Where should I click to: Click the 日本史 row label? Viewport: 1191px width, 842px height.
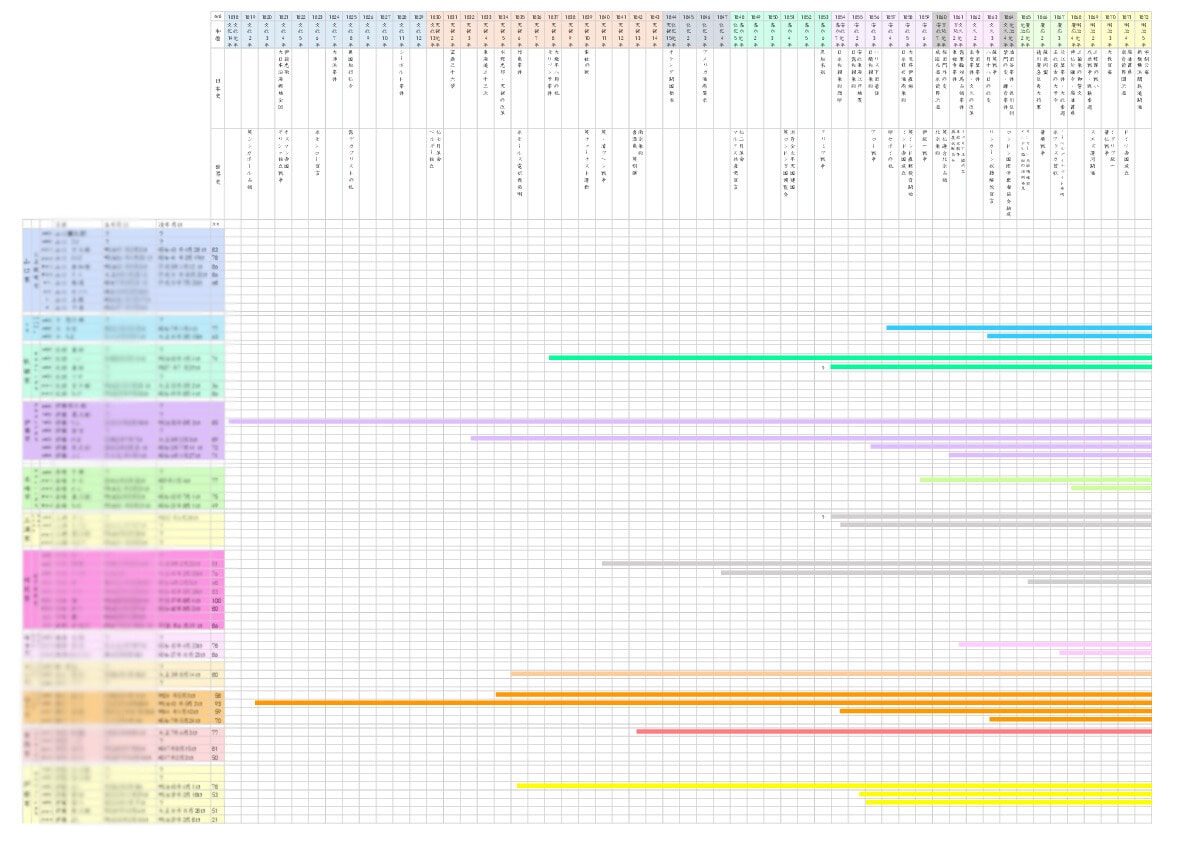[x=218, y=88]
